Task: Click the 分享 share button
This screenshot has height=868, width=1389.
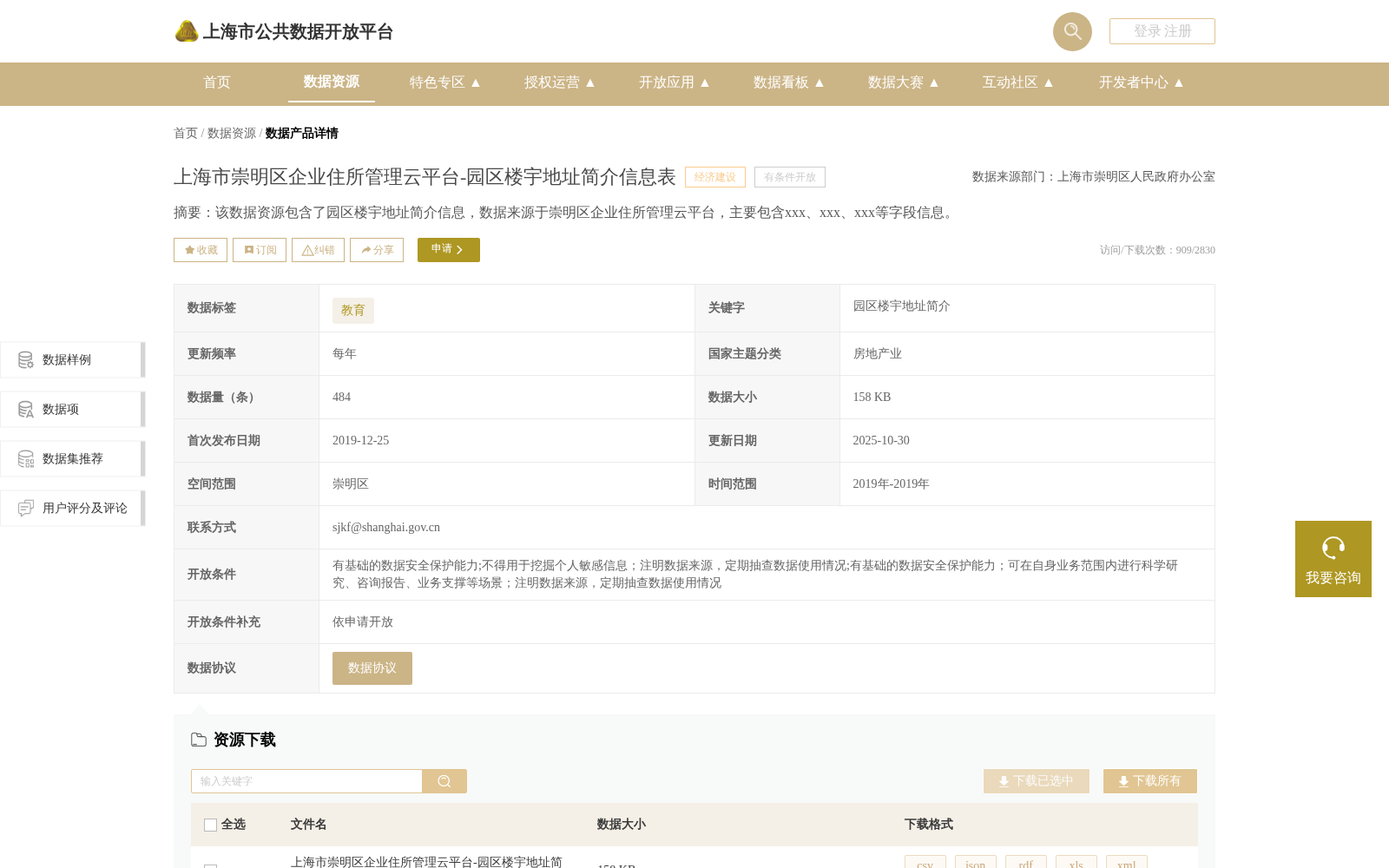Action: 377,250
